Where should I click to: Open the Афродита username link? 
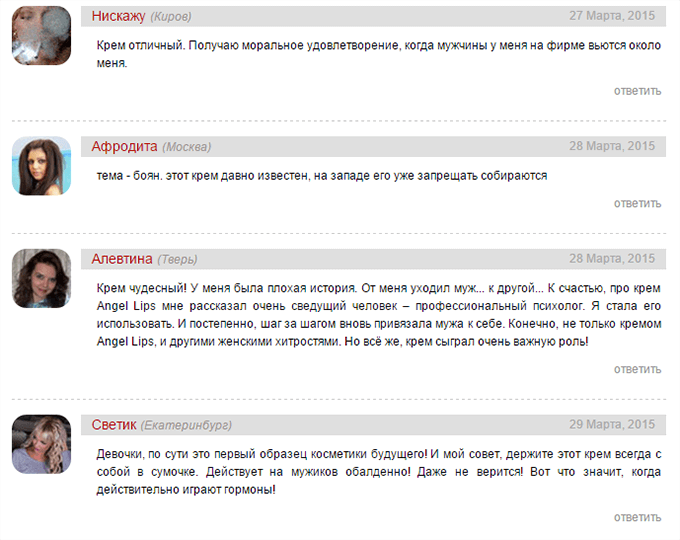(124, 146)
